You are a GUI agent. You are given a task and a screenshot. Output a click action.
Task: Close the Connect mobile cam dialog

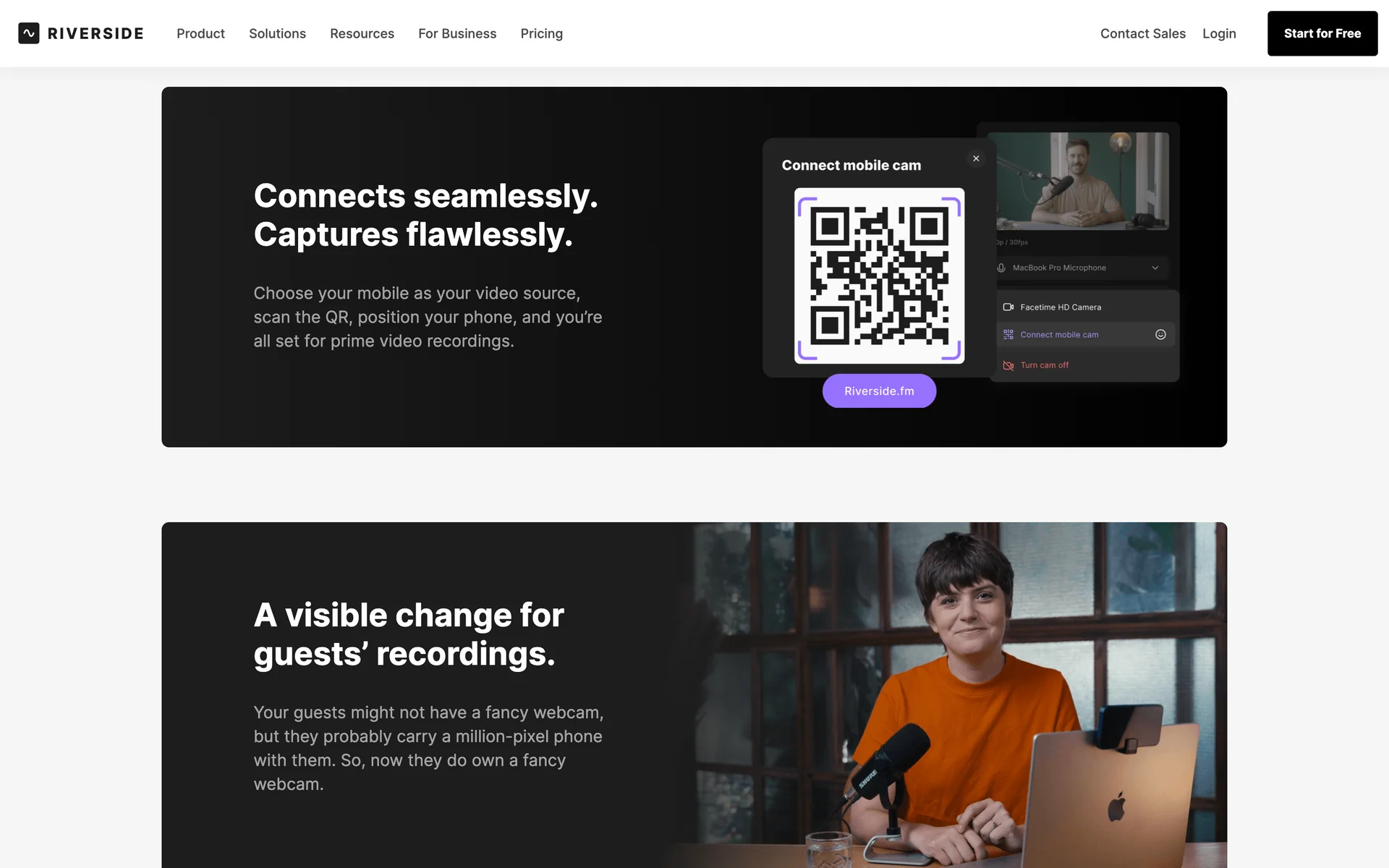coord(976,158)
